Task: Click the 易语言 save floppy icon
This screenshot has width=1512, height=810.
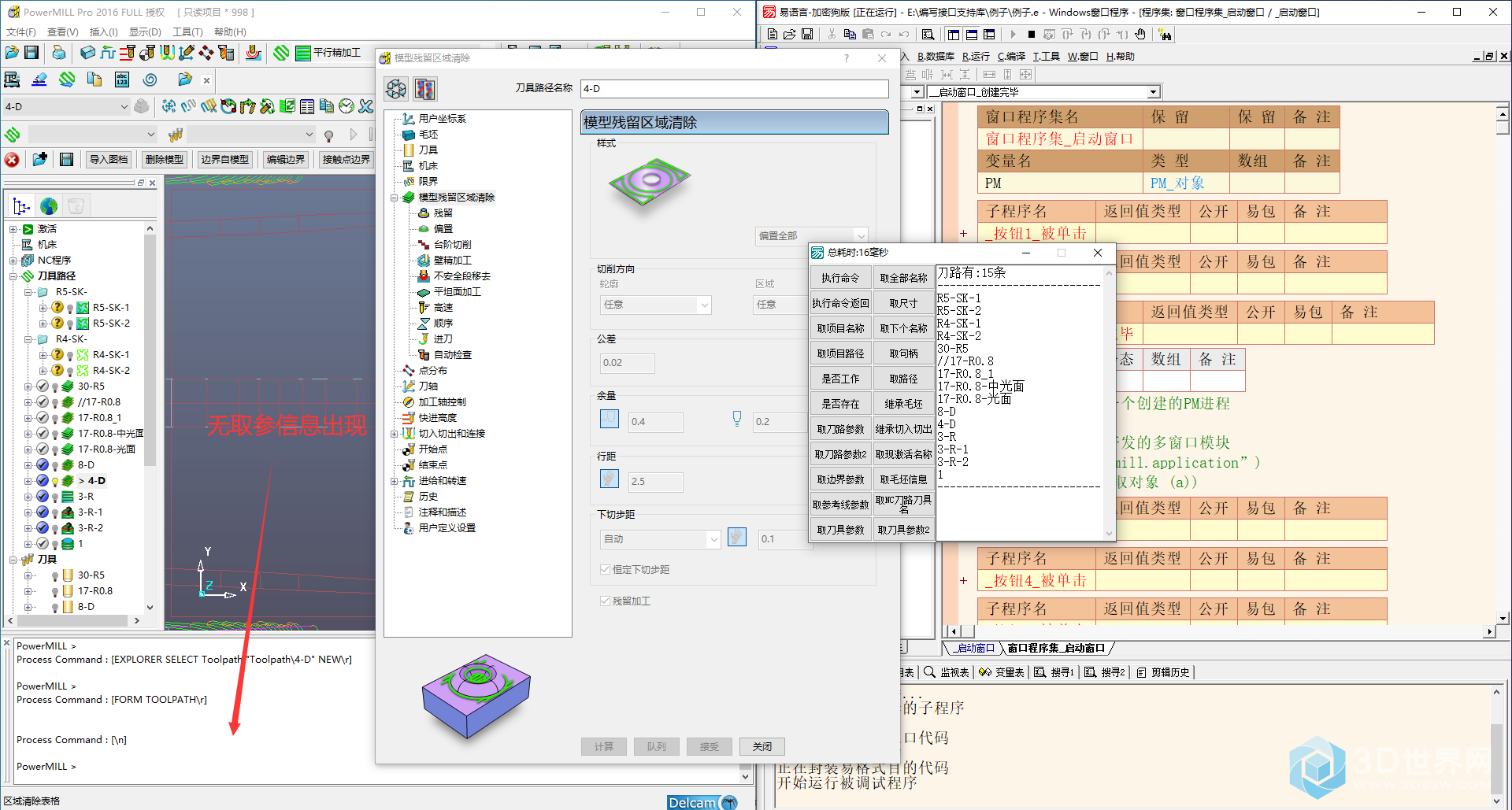Action: click(807, 34)
